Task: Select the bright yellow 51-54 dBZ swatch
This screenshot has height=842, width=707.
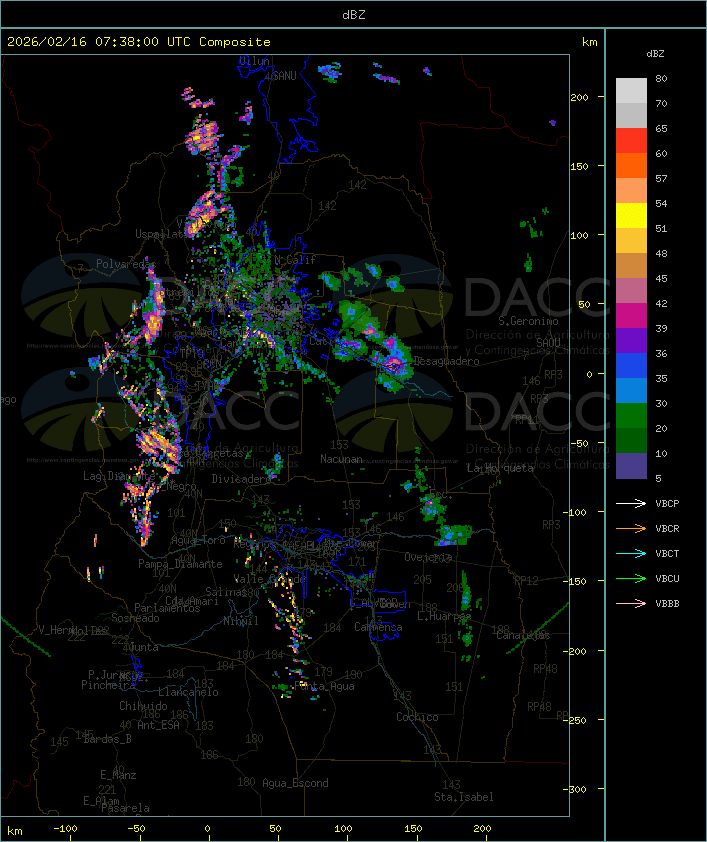Action: pos(631,216)
